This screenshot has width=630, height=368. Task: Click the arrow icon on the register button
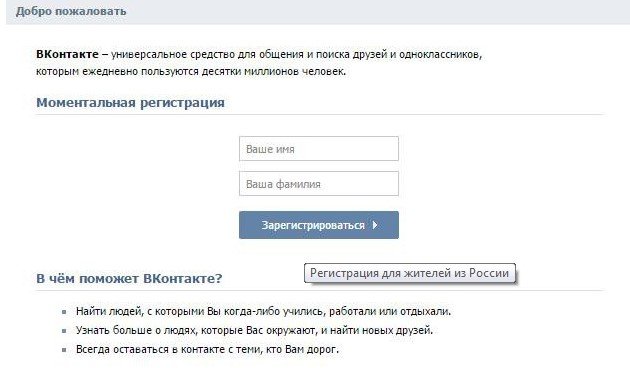[375, 225]
